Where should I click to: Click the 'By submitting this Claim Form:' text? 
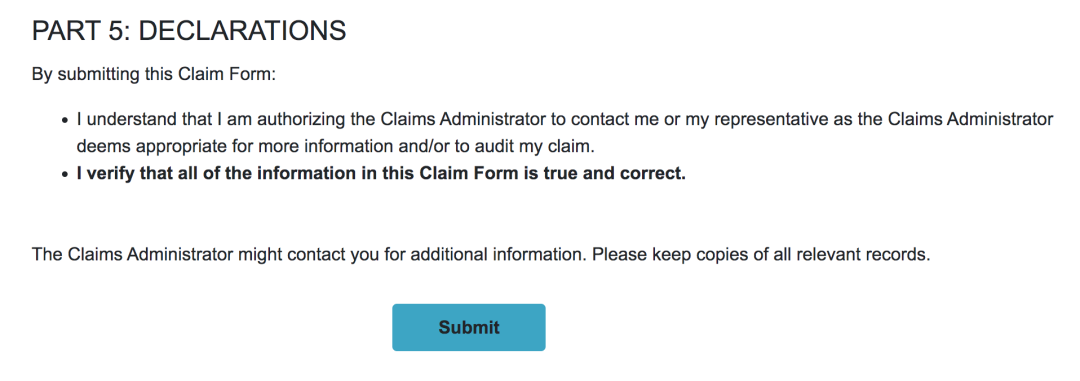pos(154,74)
